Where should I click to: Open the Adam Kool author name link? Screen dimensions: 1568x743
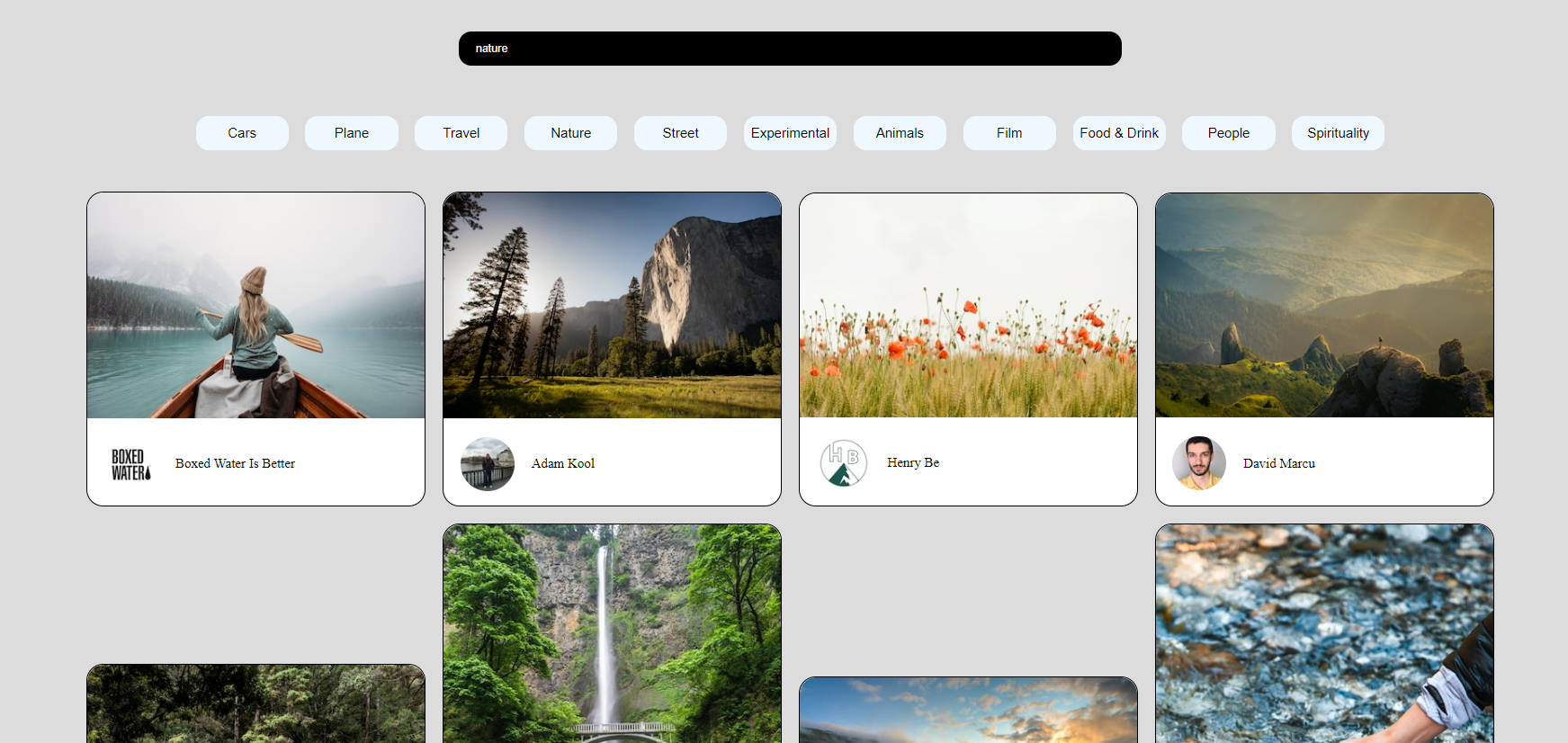pyautogui.click(x=563, y=464)
